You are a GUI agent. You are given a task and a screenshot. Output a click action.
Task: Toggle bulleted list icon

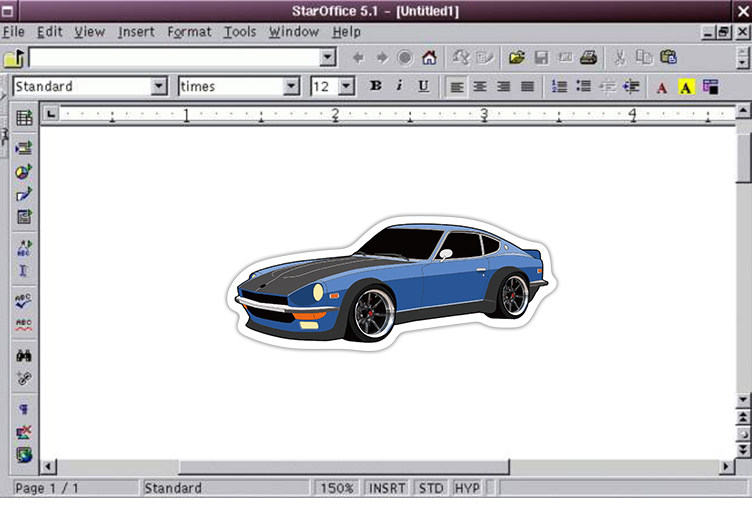click(584, 86)
